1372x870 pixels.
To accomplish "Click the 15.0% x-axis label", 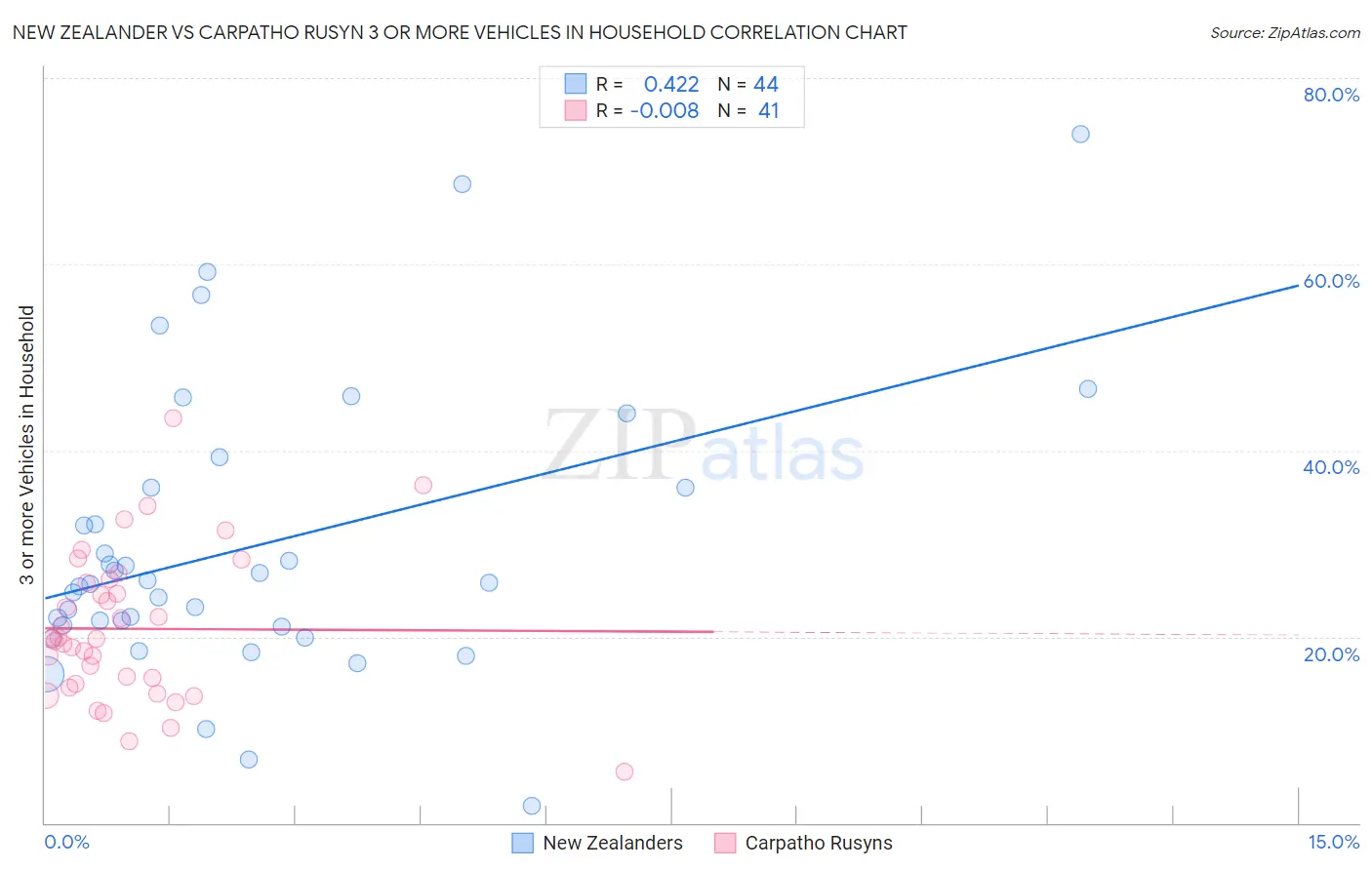I will tap(1334, 842).
